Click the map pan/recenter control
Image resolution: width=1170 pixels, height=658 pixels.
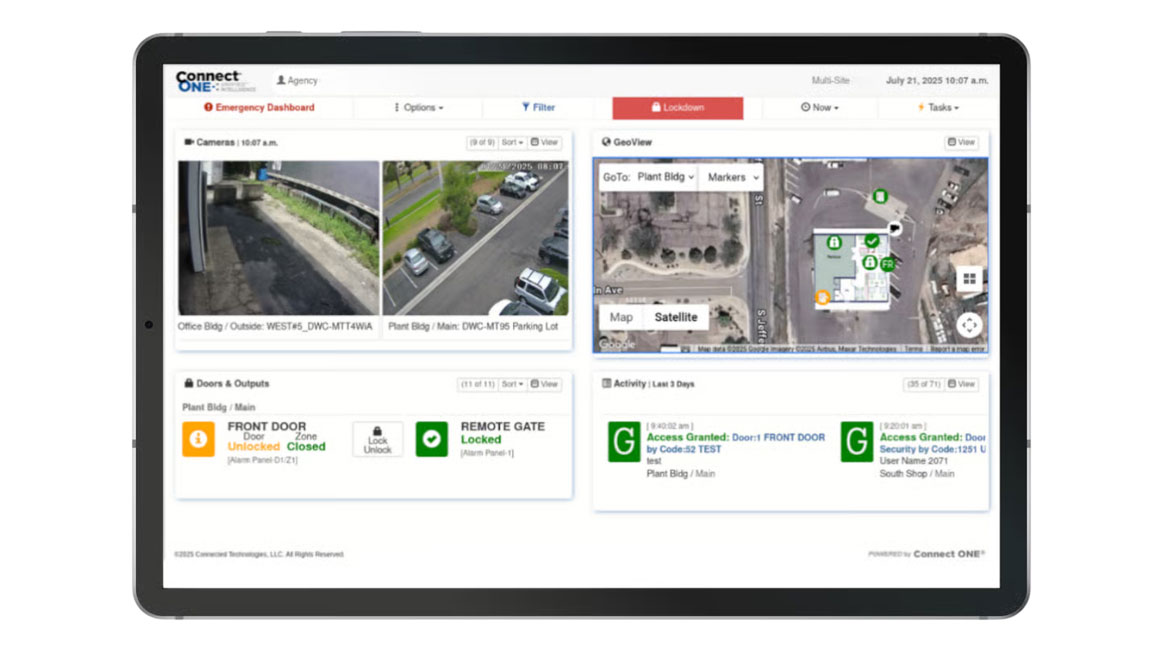tap(969, 325)
